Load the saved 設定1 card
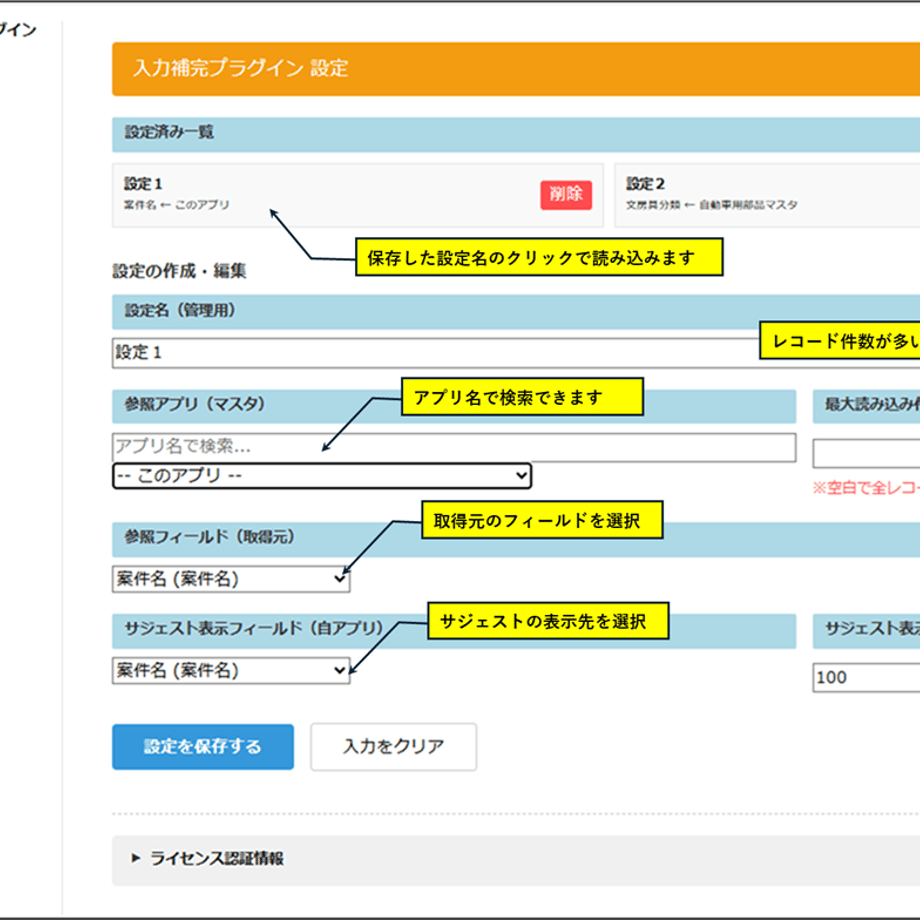Viewport: 920px width, 920px height. pos(357,195)
